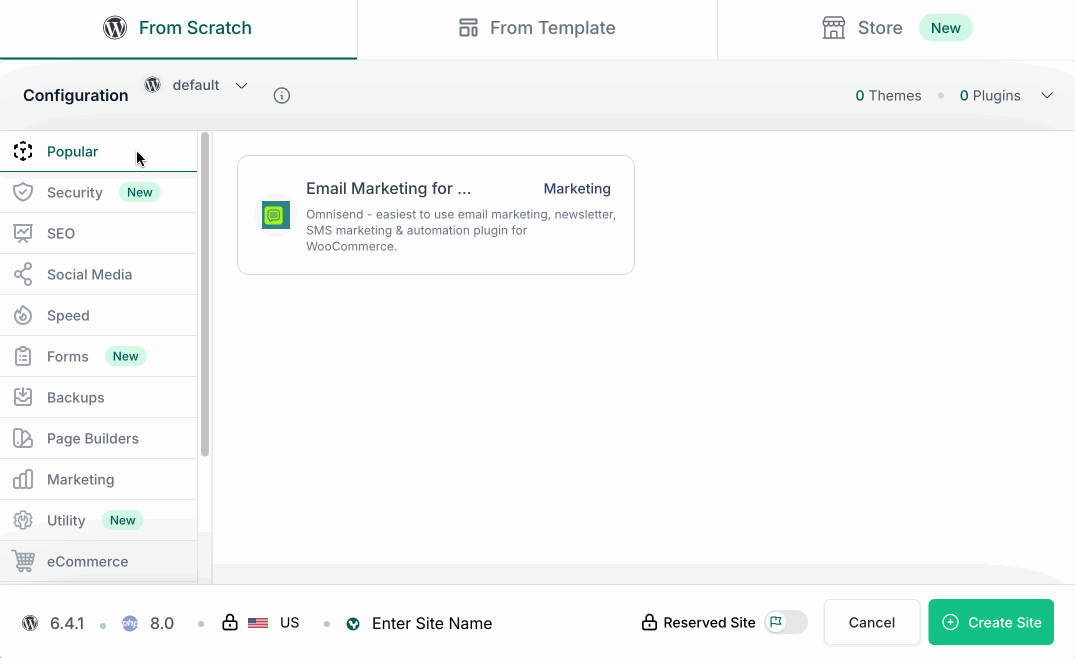Select the SEO category
The width and height of the screenshot is (1075, 658).
(x=61, y=233)
